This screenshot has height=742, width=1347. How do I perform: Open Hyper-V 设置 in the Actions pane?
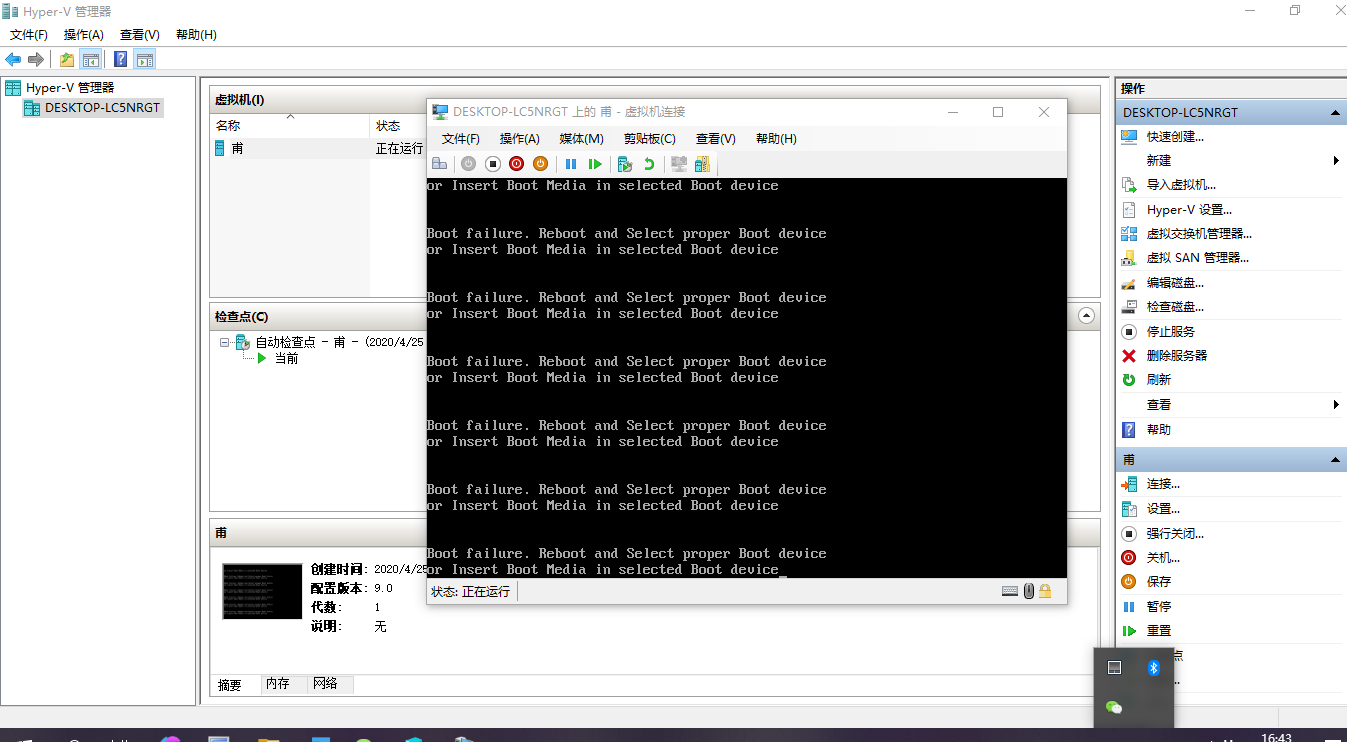pyautogui.click(x=1189, y=210)
